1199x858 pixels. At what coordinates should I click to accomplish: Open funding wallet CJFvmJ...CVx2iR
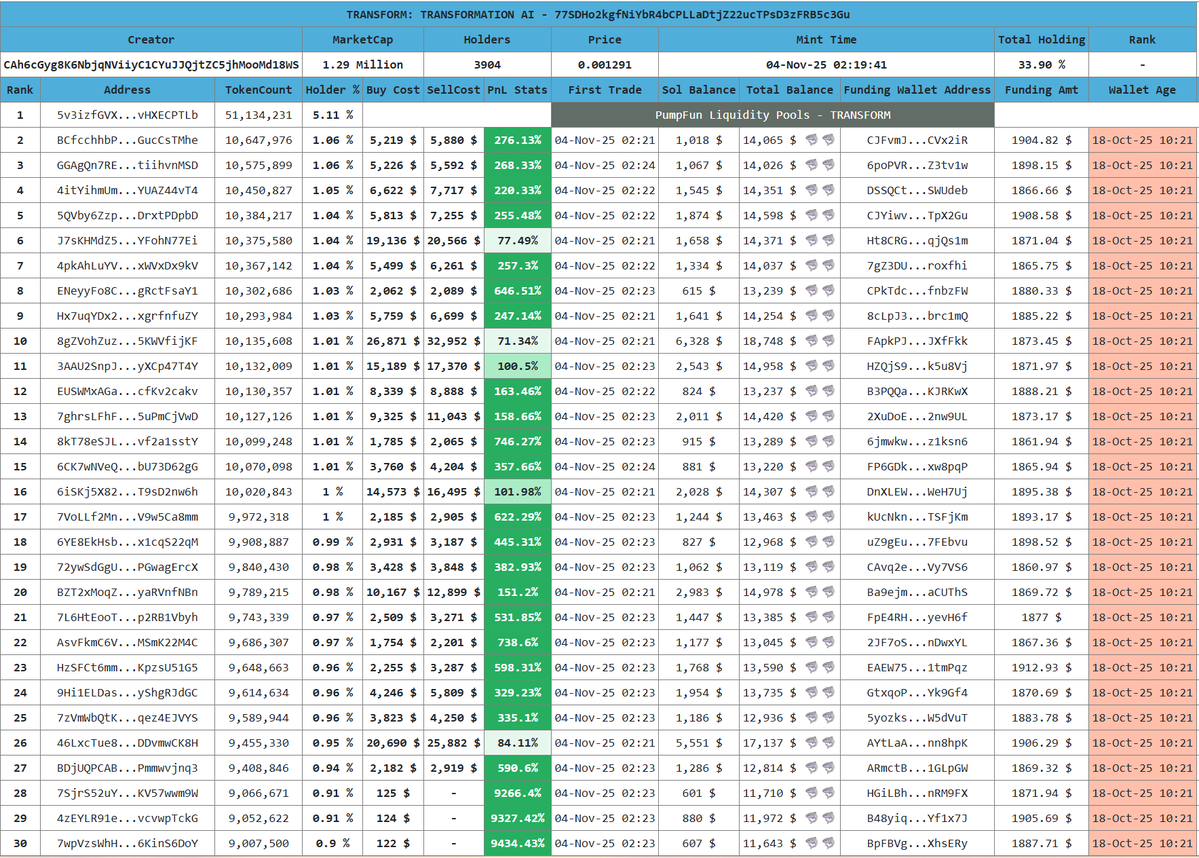tap(917, 140)
